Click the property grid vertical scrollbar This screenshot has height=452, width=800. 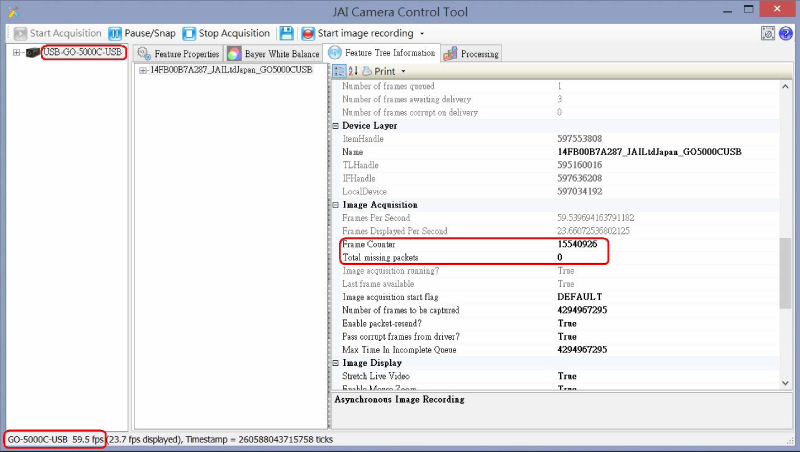(786, 271)
